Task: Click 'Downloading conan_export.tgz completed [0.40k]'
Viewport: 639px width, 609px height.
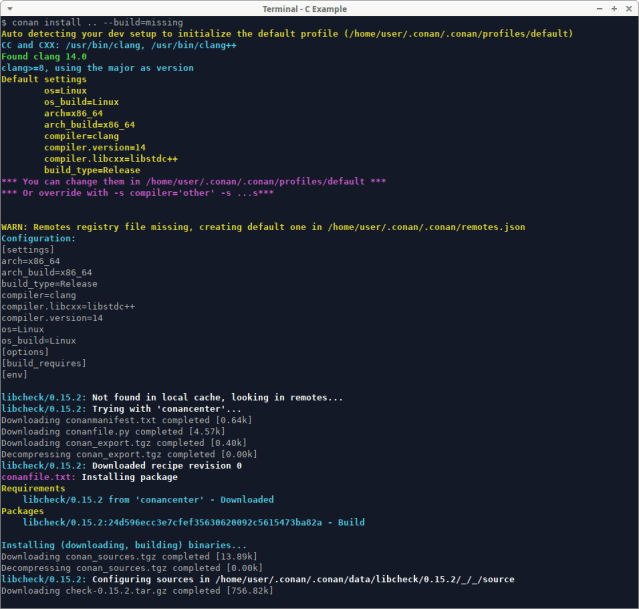Action: (124, 443)
